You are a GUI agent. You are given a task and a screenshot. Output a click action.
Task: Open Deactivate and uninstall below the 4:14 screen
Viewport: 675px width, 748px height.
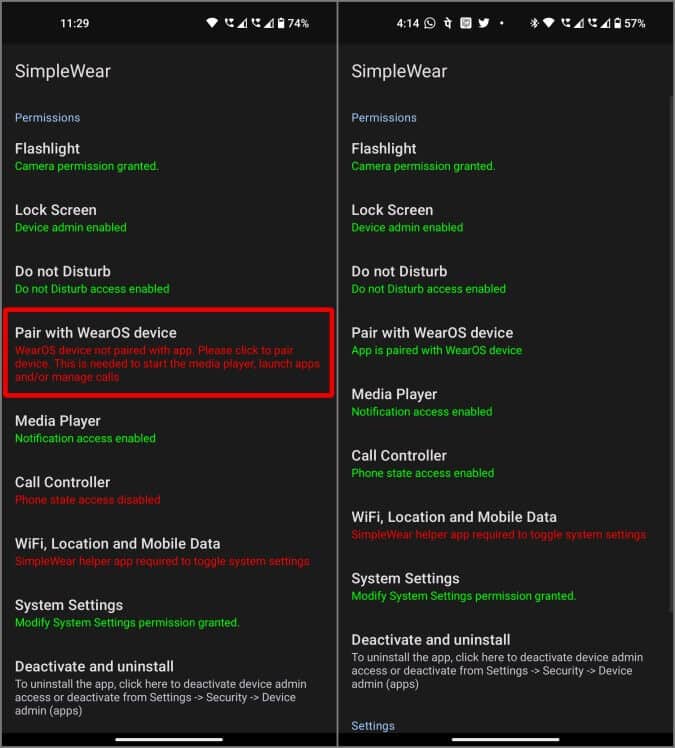click(505, 661)
